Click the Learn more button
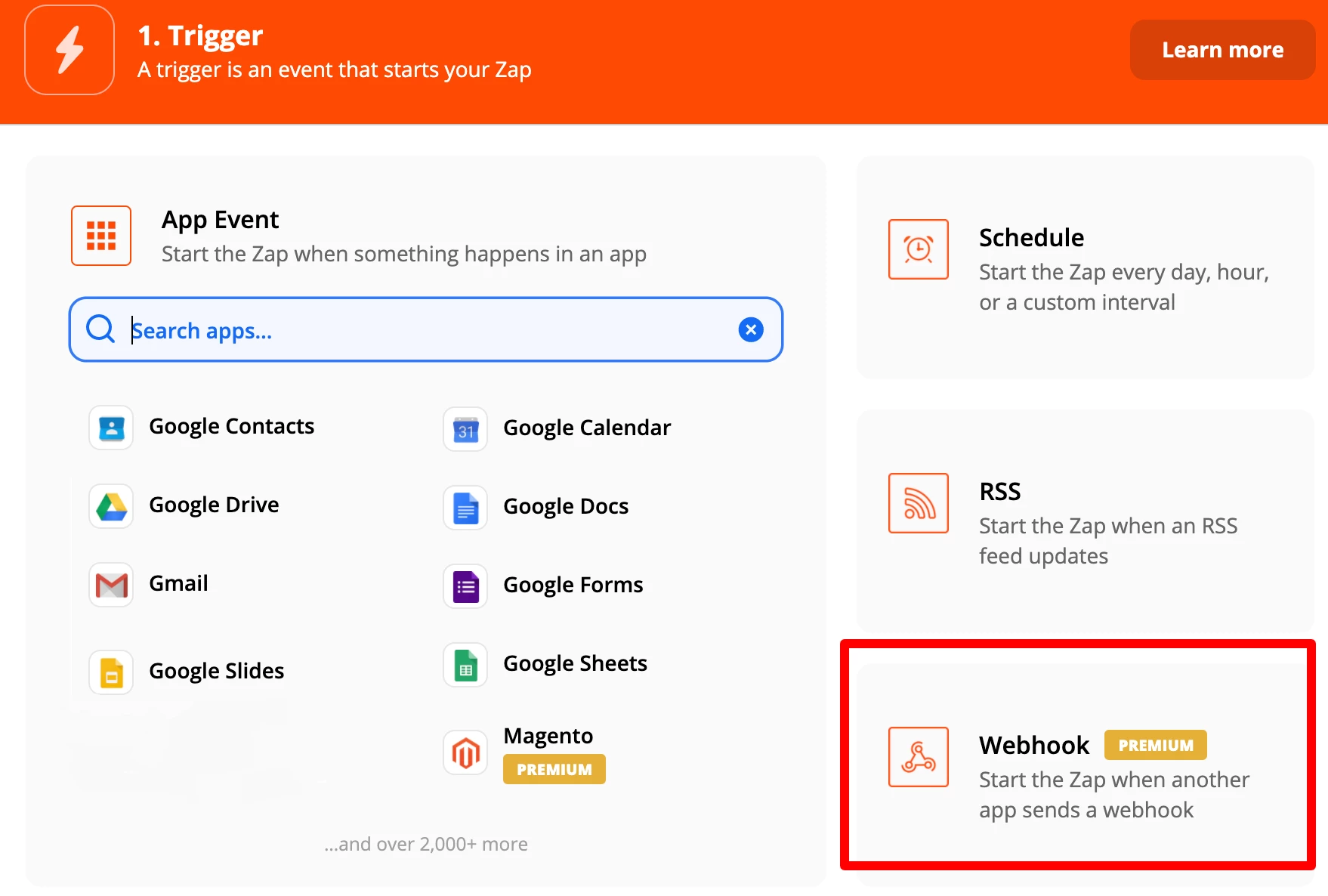Screen dimensions: 1328x896 pos(1222,50)
